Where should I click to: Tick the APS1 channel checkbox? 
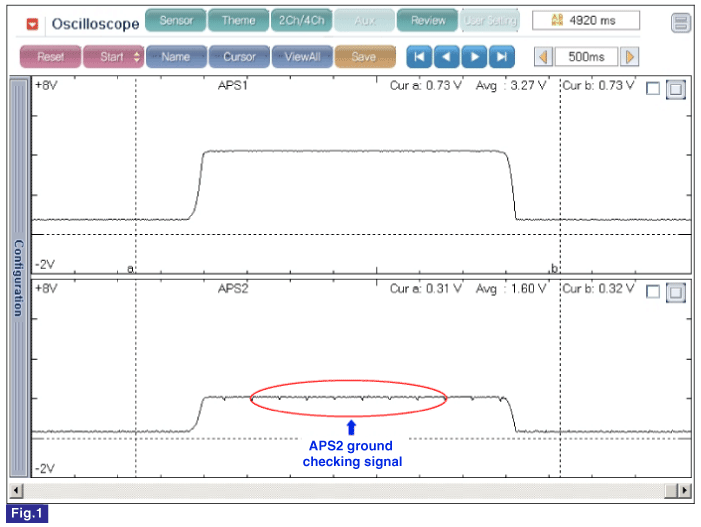[x=653, y=89]
